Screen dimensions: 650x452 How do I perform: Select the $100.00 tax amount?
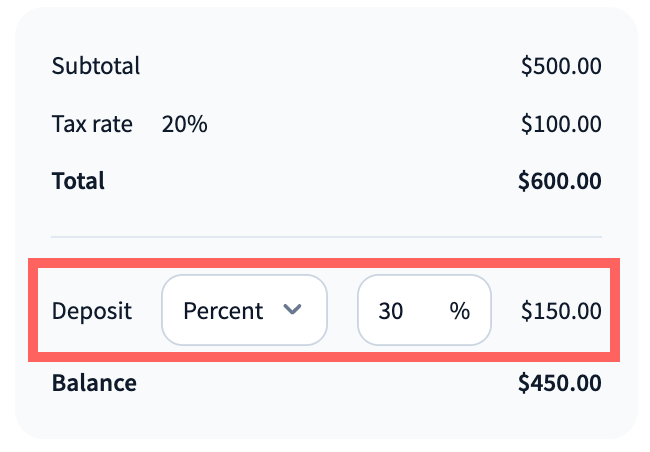coord(561,125)
